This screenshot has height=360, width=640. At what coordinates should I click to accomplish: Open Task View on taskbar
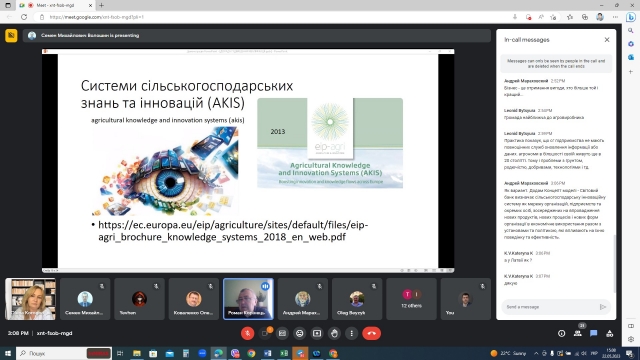[120, 353]
